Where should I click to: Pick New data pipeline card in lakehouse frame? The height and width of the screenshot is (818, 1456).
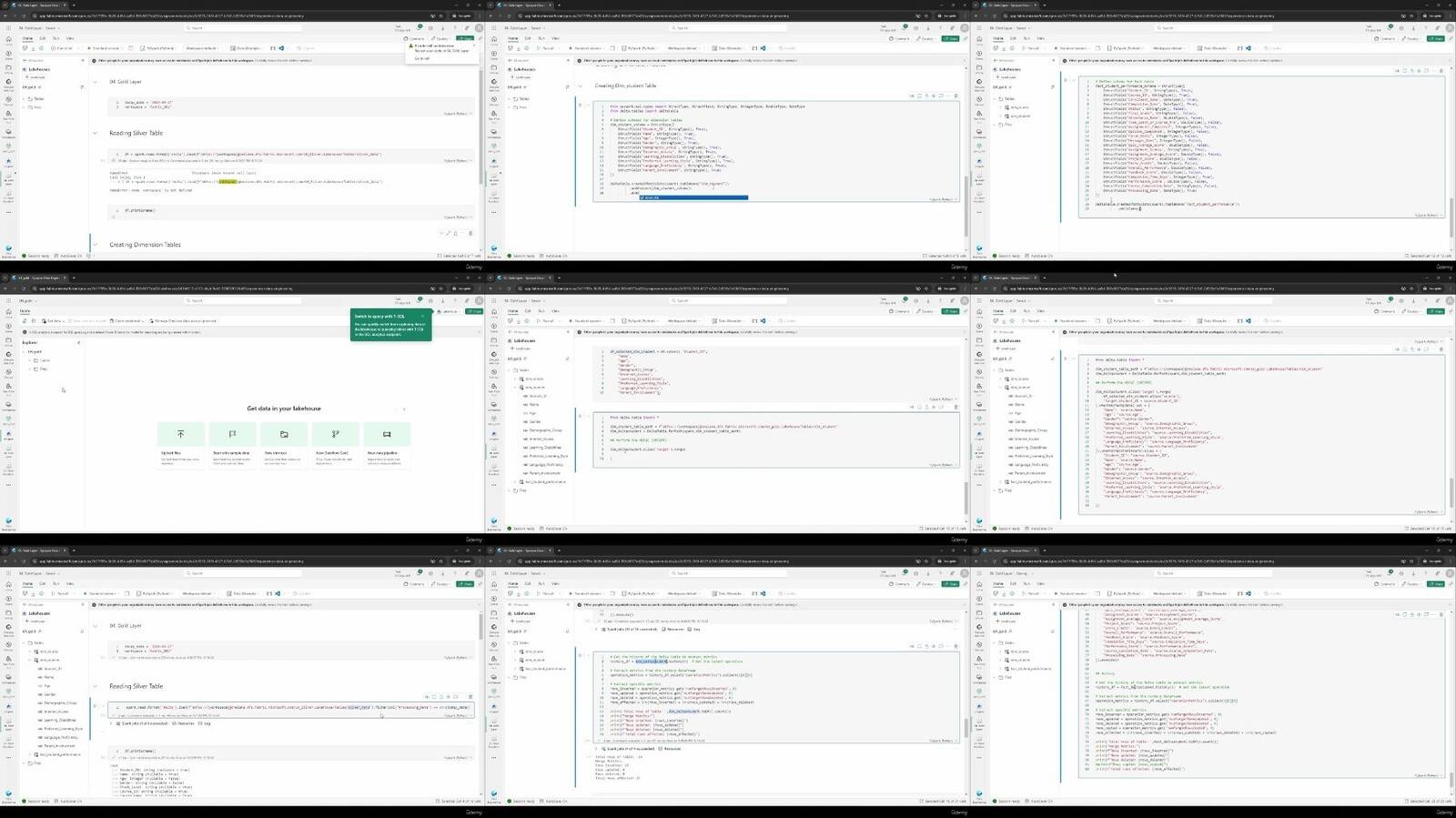[x=387, y=446]
